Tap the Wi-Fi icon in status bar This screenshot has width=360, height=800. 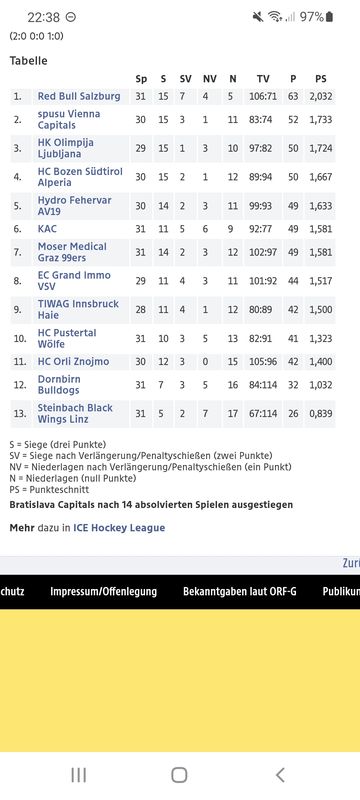pyautogui.click(x=275, y=17)
